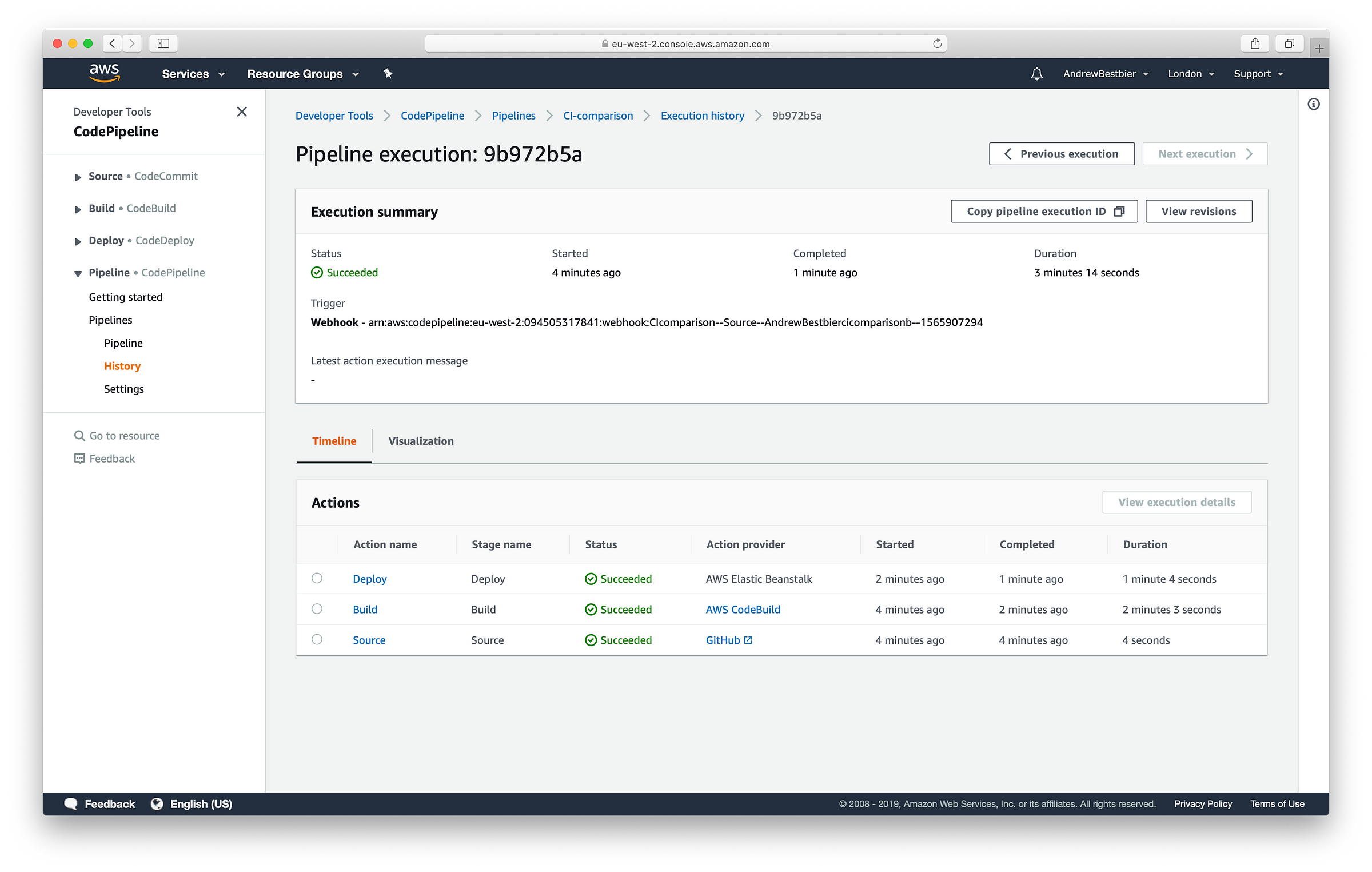Open CodePipeline breadcrumb link
This screenshot has height=872, width=1372.
[x=432, y=116]
